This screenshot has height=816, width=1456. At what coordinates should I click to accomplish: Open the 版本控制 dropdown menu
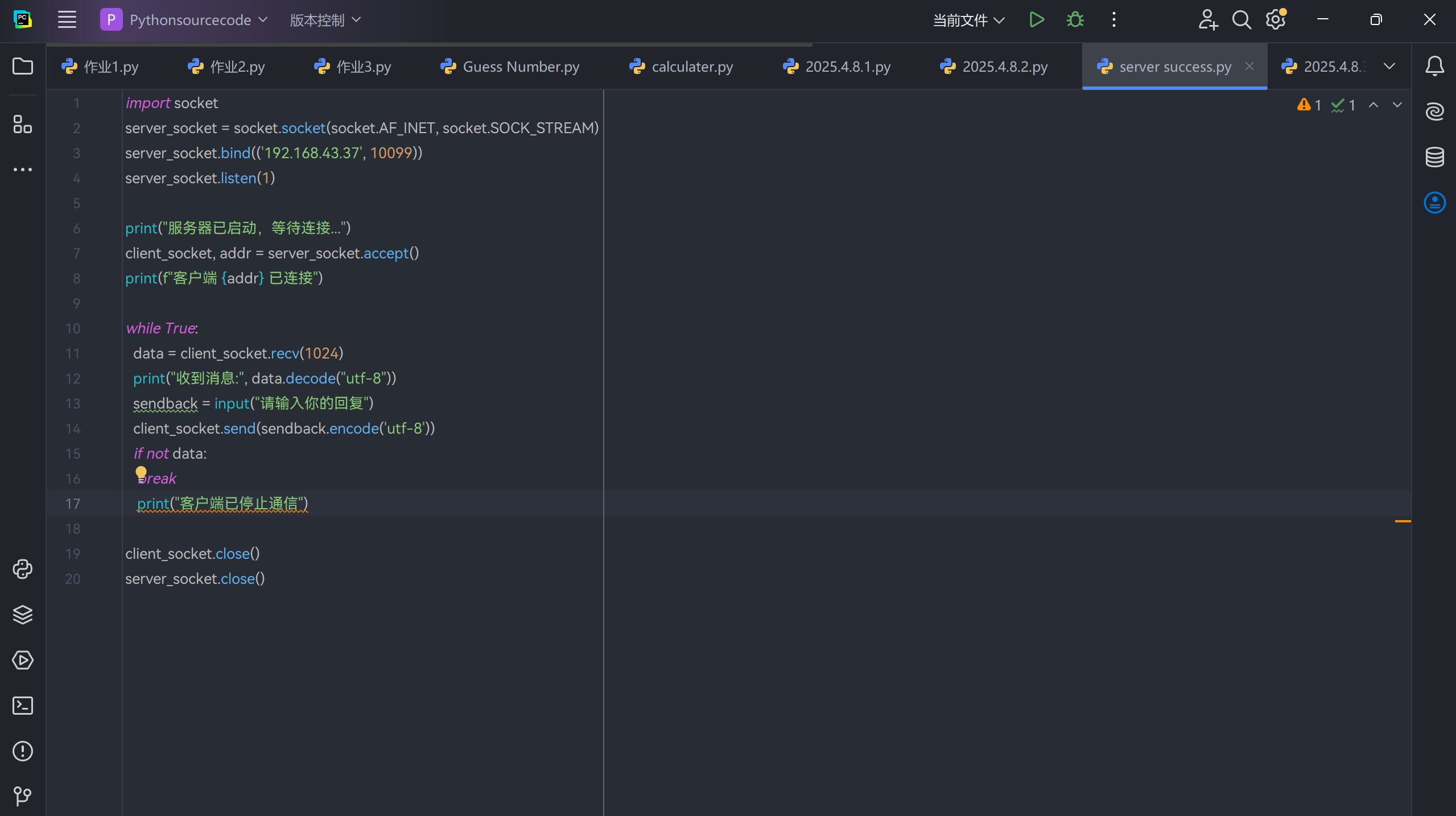tap(325, 20)
